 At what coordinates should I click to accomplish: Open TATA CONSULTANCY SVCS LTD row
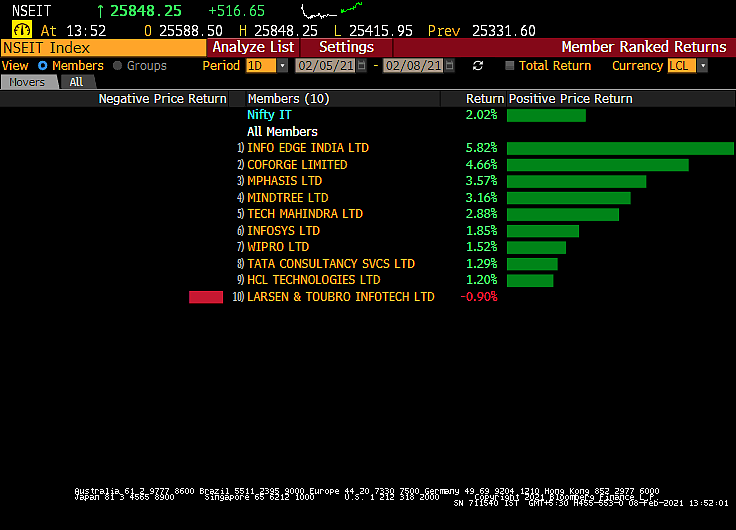(x=331, y=264)
